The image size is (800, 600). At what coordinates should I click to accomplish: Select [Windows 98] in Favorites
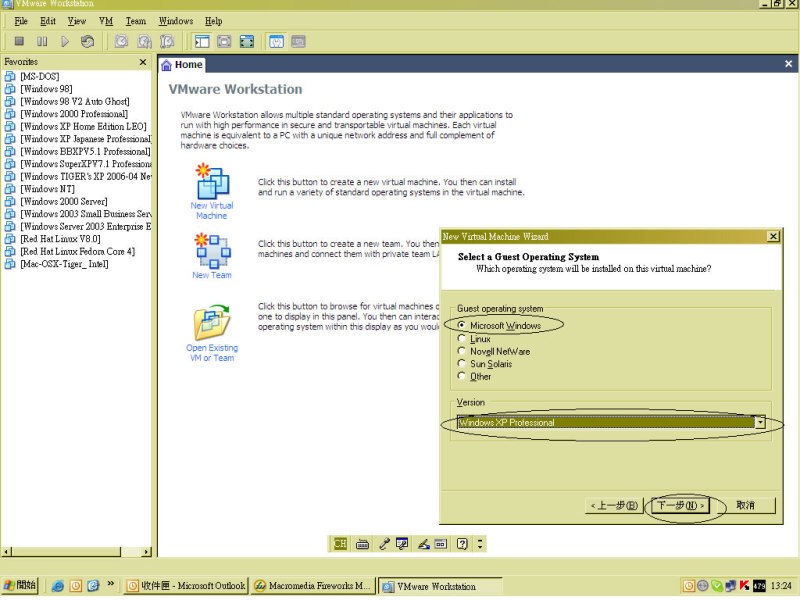pyautogui.click(x=46, y=89)
